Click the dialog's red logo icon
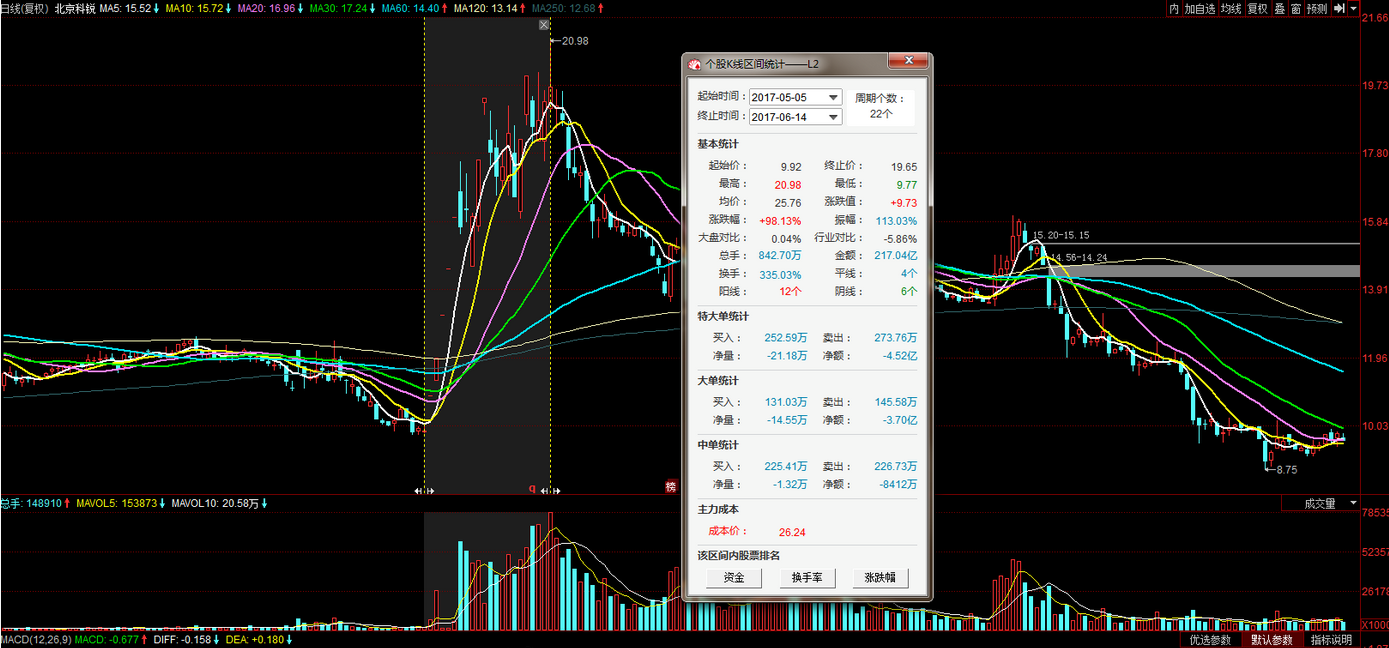 coord(696,63)
